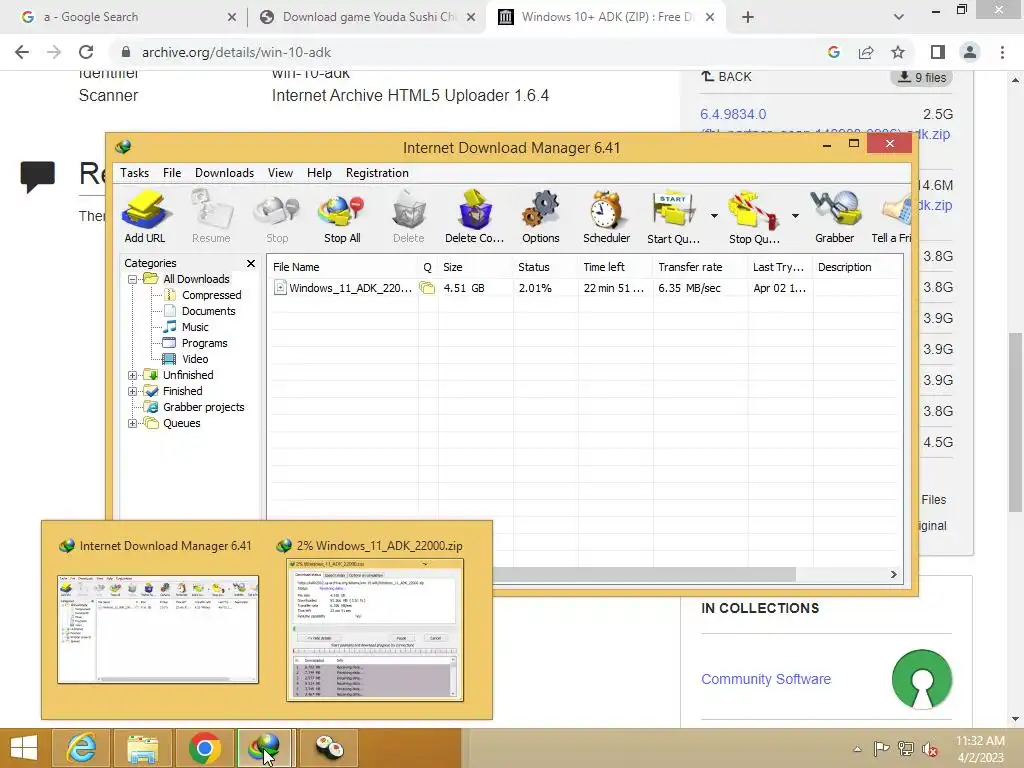Screen dimensions: 1024x768
Task: Sort by the File Name column header
Action: tap(342, 267)
